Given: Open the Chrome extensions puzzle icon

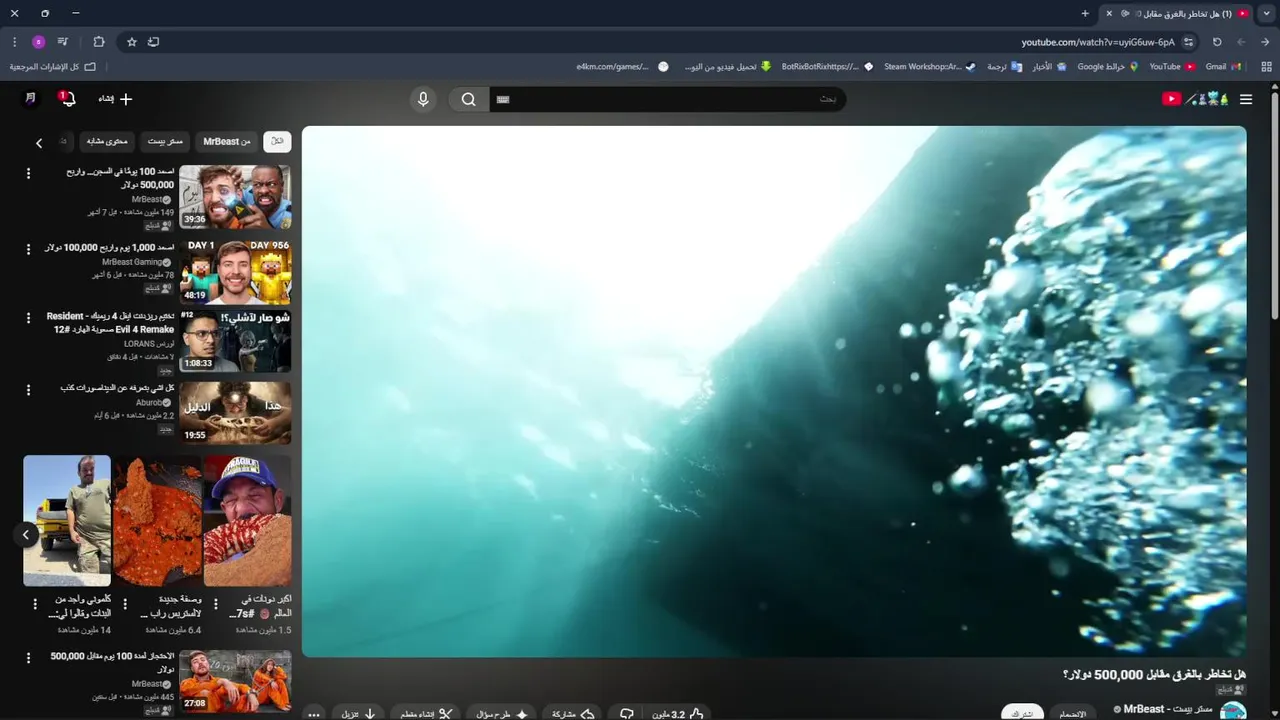Looking at the screenshot, I should 98,42.
